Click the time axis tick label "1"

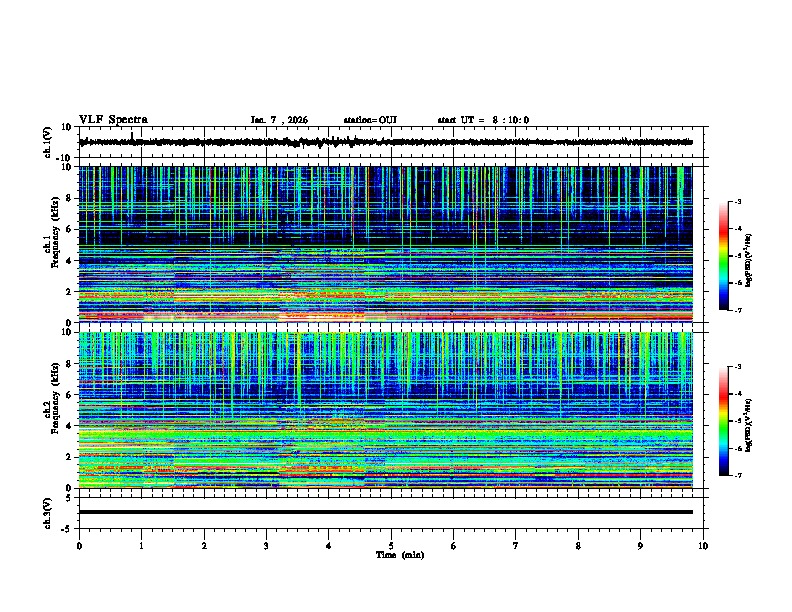pyautogui.click(x=141, y=546)
